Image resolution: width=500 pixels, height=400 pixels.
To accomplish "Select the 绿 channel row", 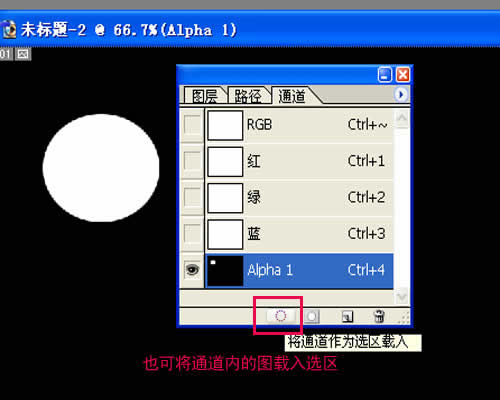I will 299,198.
